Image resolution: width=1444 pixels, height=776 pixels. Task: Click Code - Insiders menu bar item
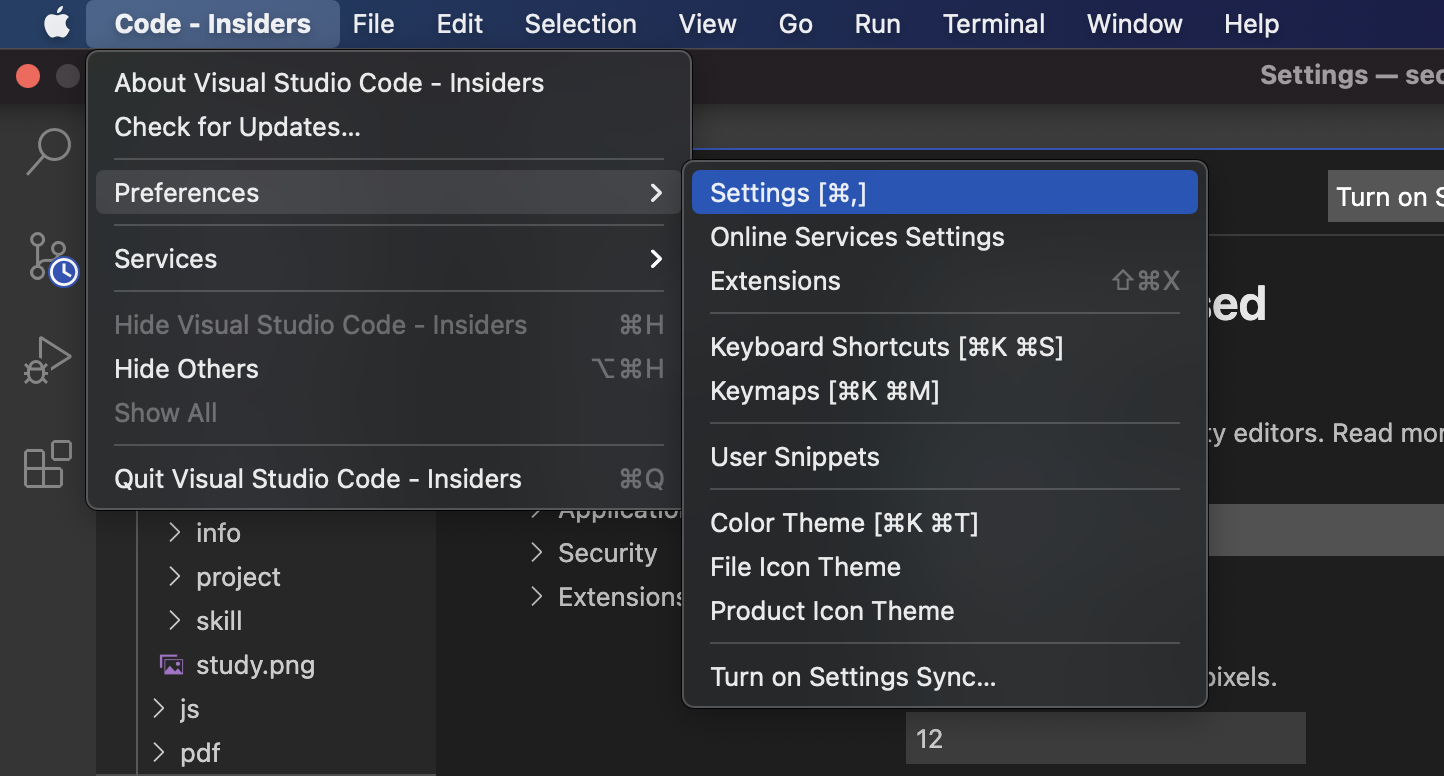213,24
